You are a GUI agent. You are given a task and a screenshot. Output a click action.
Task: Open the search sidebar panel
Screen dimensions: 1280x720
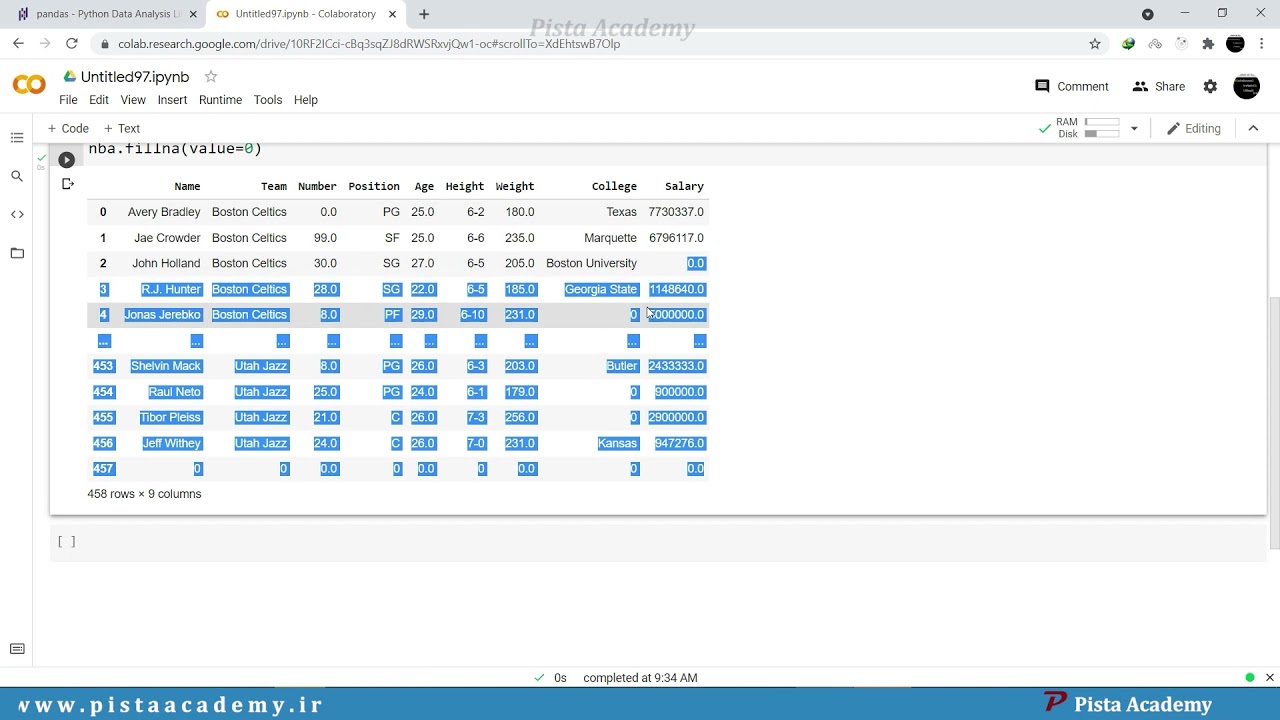coord(17,176)
